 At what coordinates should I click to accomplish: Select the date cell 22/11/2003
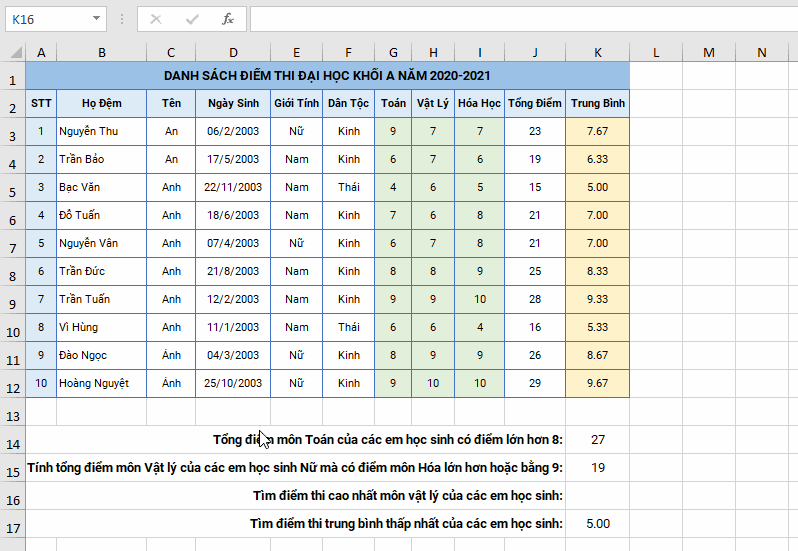click(233, 187)
